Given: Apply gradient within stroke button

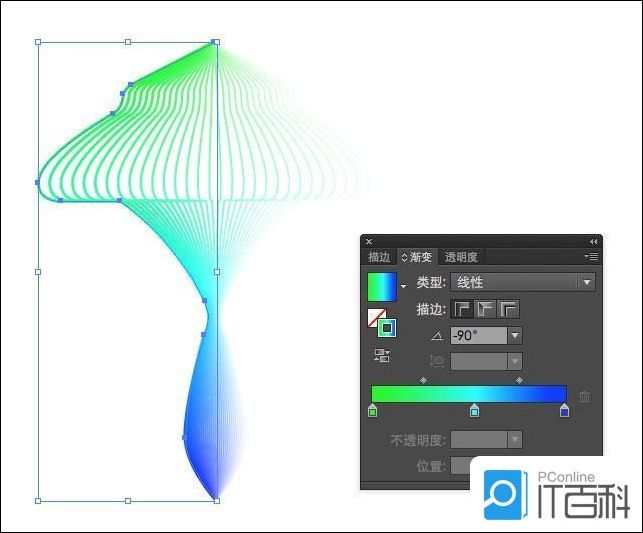Looking at the screenshot, I should pos(462,309).
